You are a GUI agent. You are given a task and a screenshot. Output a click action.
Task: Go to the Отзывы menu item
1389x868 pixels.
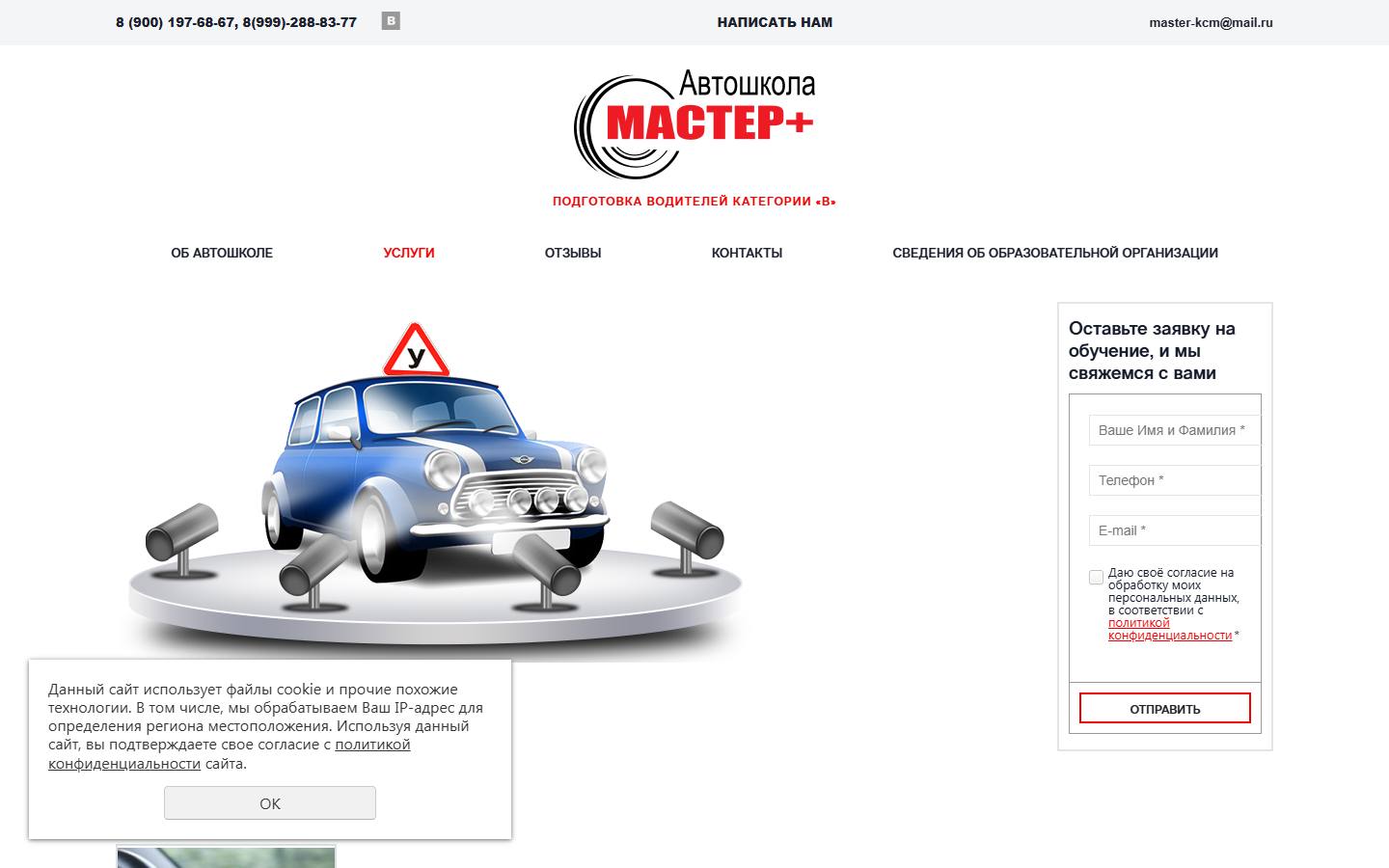point(573,253)
